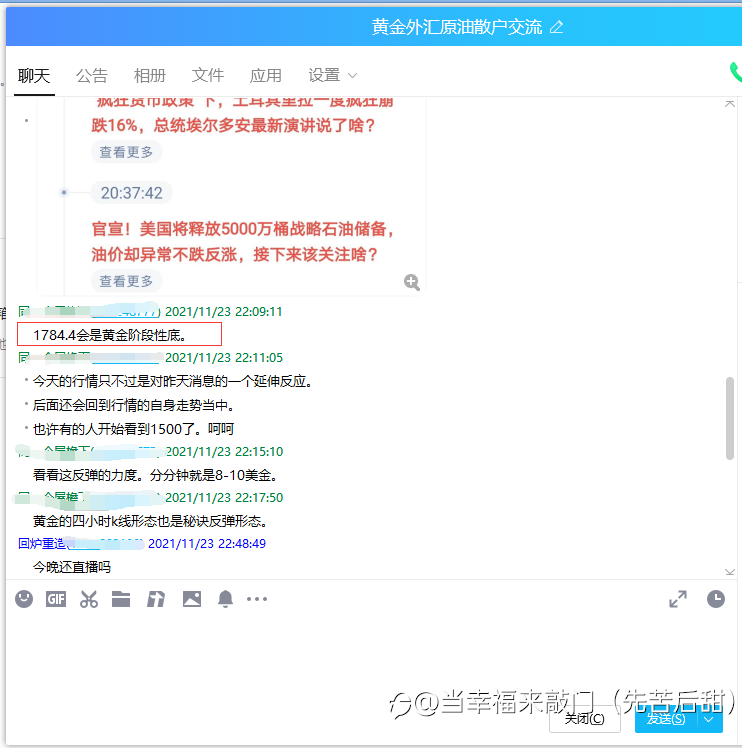Click timestamp 2021/11/23 22:11:05
Screen dimensions: 742x748
(x=223, y=357)
